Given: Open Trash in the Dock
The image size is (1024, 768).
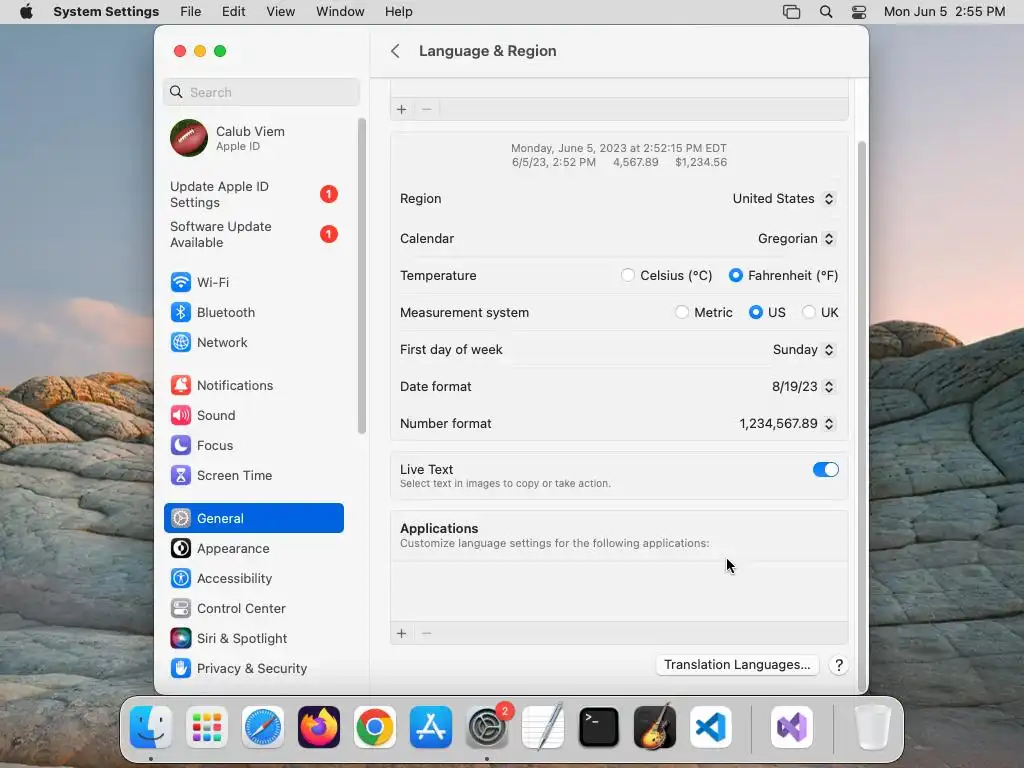Looking at the screenshot, I should 872,727.
